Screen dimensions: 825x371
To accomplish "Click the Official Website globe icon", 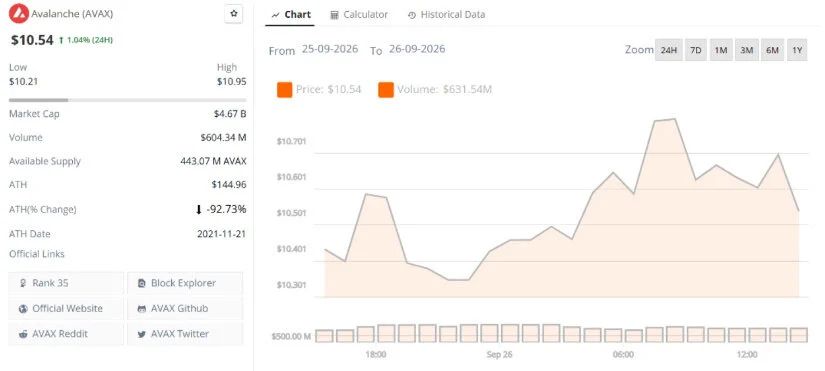I will point(23,308).
